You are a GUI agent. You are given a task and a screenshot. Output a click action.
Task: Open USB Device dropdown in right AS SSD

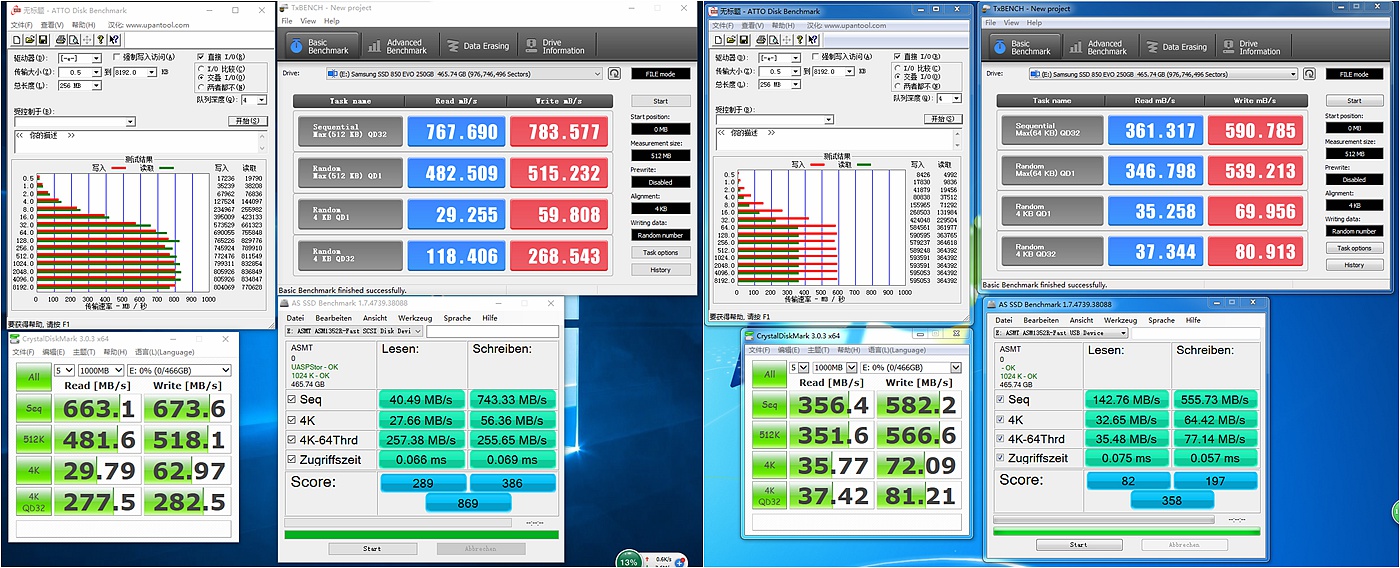pyautogui.click(x=1061, y=333)
